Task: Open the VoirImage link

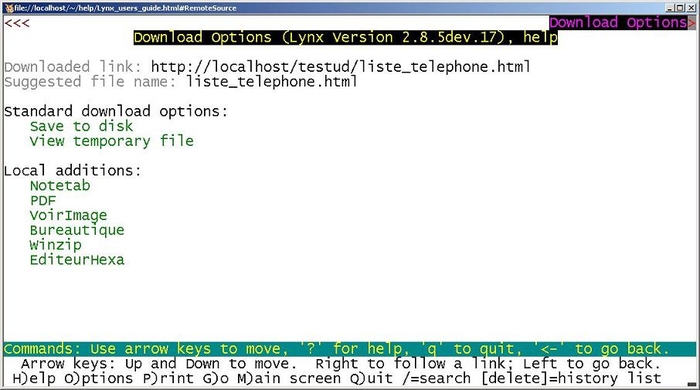Action: click(68, 216)
